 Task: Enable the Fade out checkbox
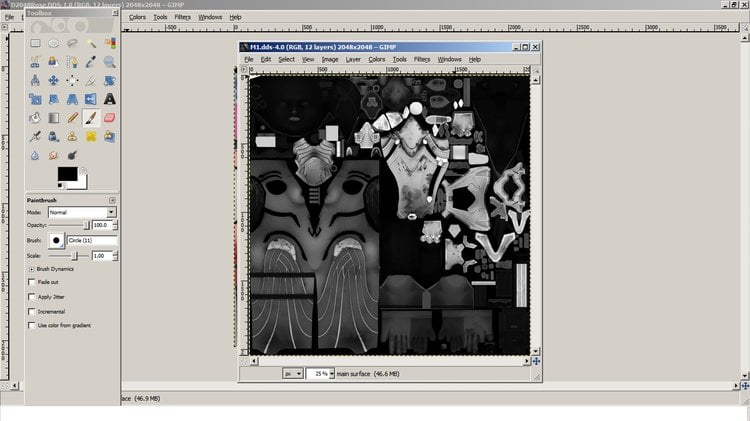pyautogui.click(x=32, y=282)
